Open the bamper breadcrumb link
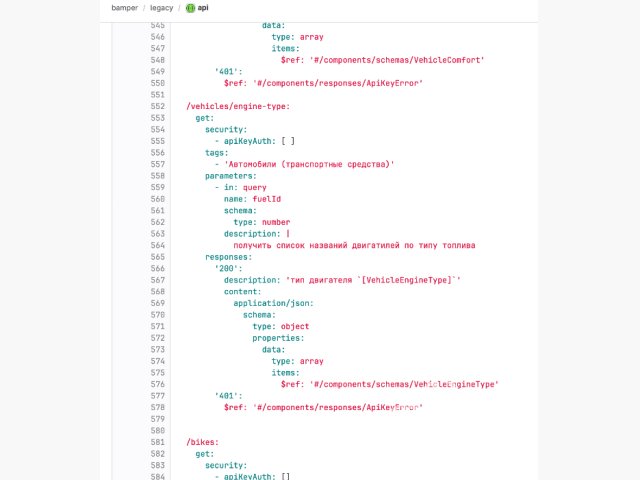This screenshot has width=640, height=480. click(124, 8)
